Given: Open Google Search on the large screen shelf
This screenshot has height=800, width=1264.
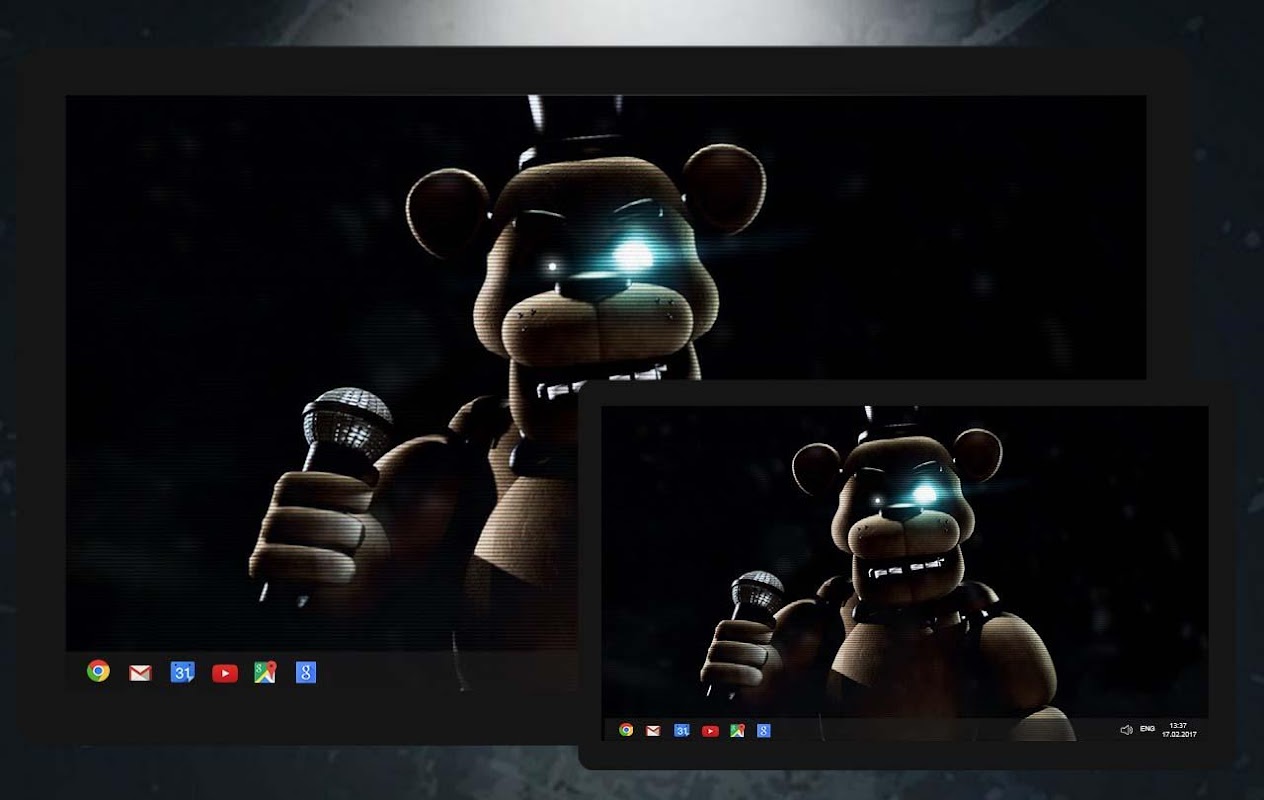Looking at the screenshot, I should [306, 672].
